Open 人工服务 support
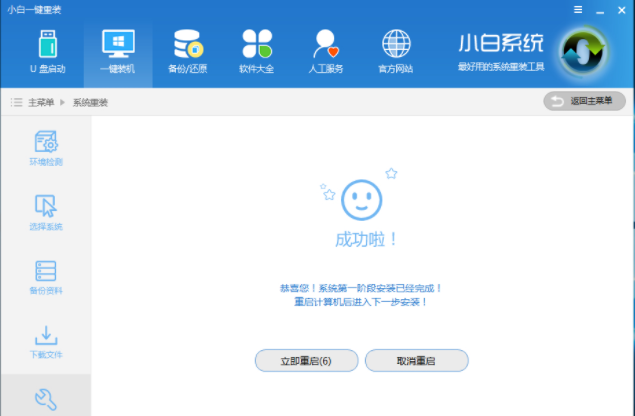Image resolution: width=635 pixels, height=416 pixels. click(x=326, y=52)
